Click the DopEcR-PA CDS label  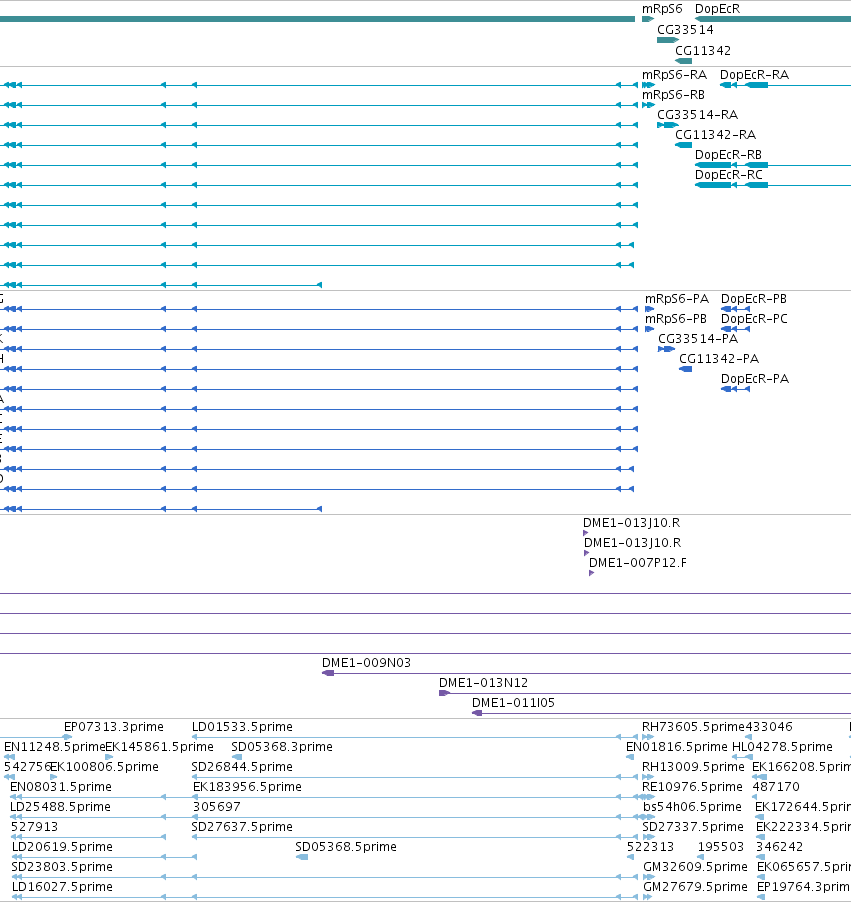pos(754,379)
